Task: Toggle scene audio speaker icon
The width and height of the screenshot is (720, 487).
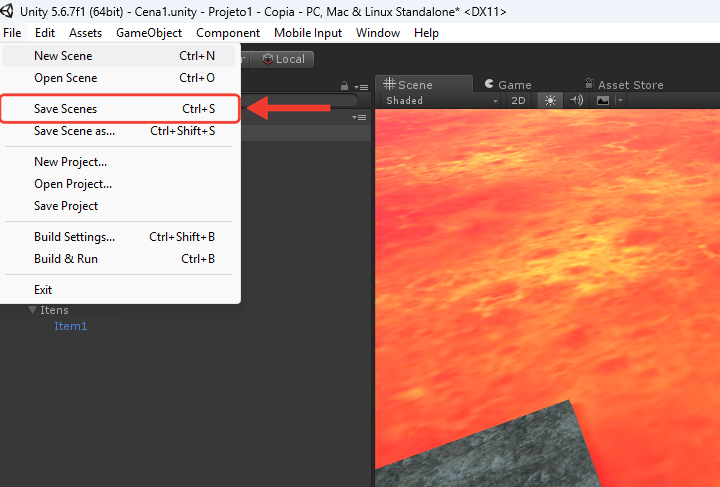Action: [x=576, y=101]
